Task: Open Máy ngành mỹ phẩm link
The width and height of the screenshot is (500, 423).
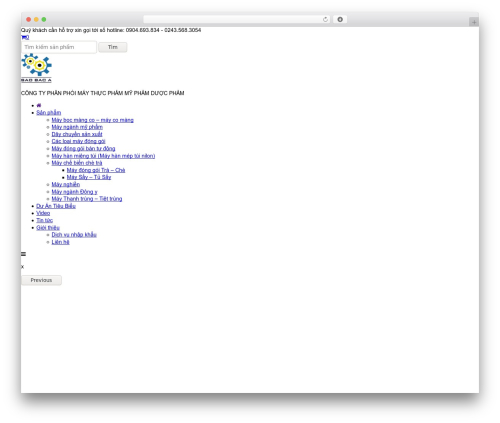Action: click(x=77, y=127)
